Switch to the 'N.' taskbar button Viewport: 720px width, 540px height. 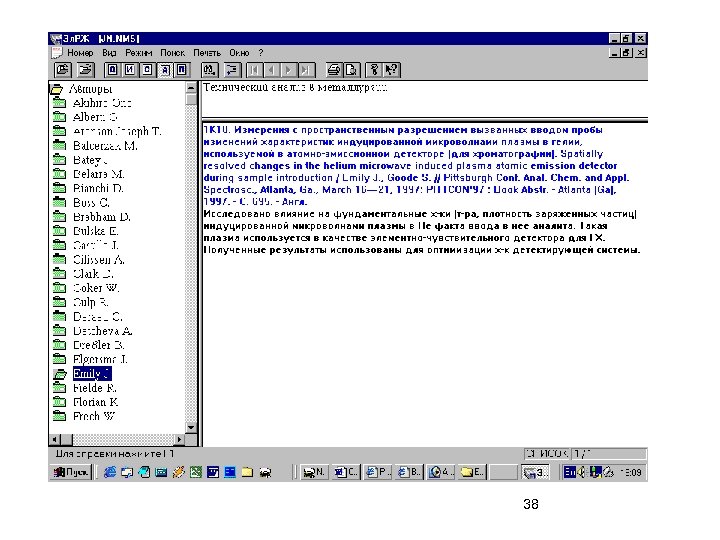pyautogui.click(x=315, y=472)
